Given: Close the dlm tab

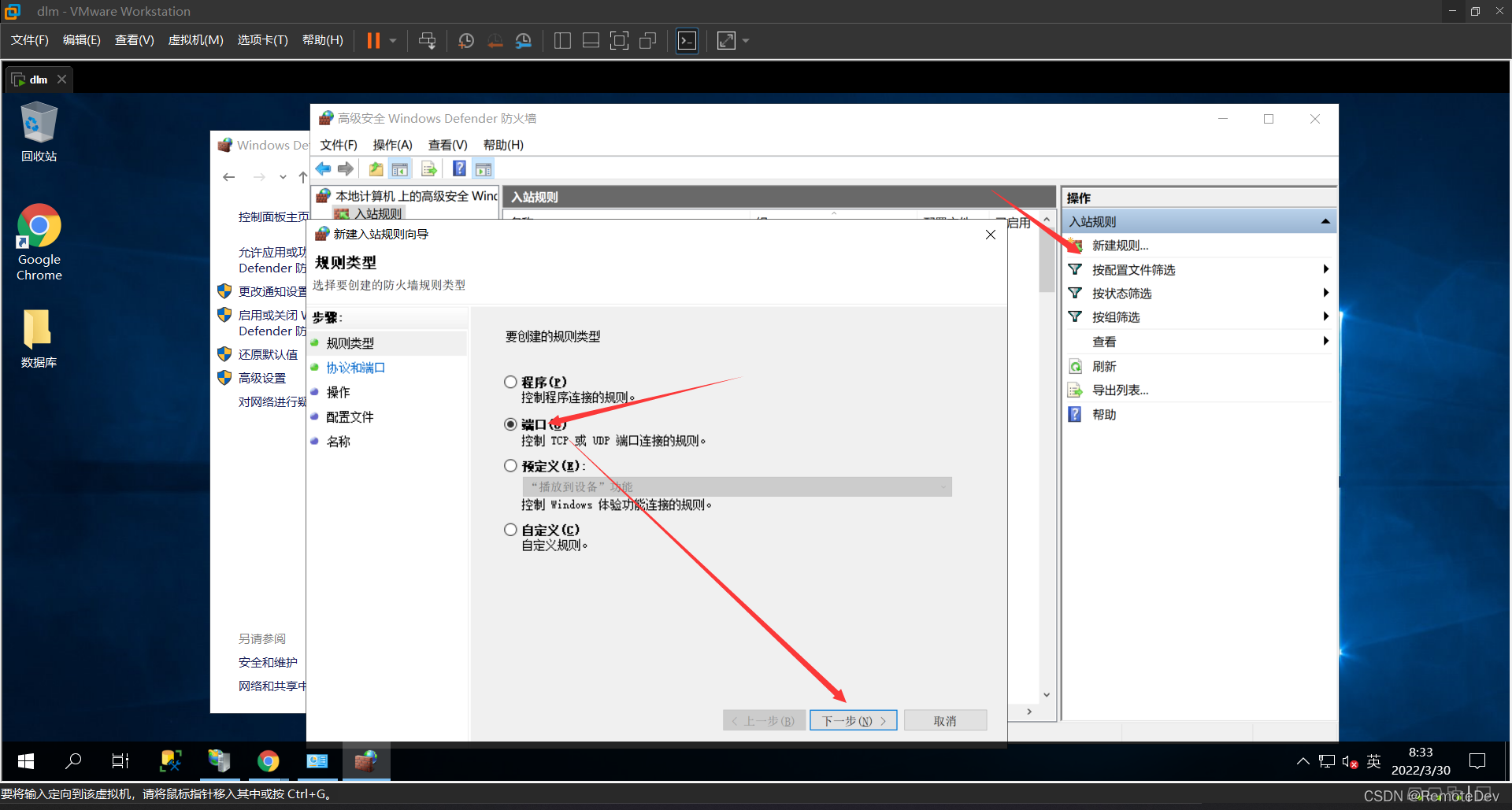Looking at the screenshot, I should [62, 80].
